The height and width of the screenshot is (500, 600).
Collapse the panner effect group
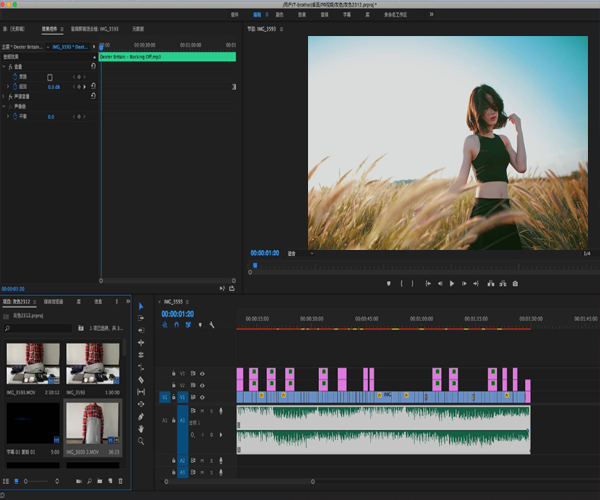(4, 106)
